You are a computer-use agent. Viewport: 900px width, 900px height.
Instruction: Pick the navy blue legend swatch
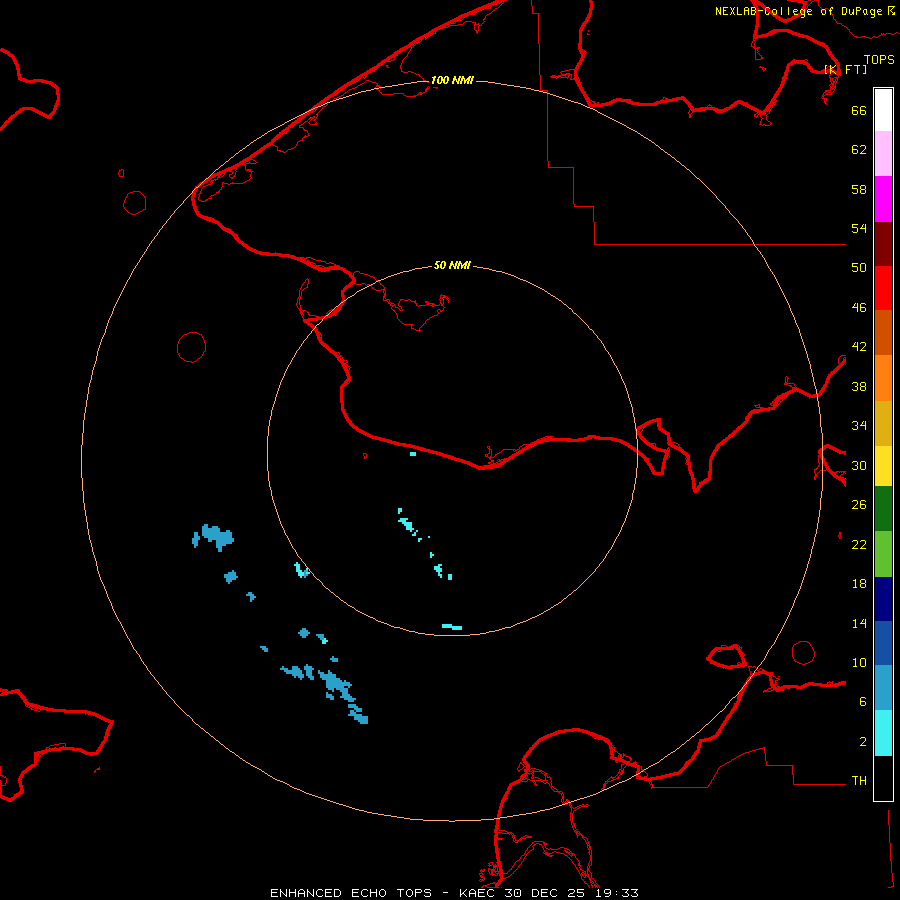(883, 599)
